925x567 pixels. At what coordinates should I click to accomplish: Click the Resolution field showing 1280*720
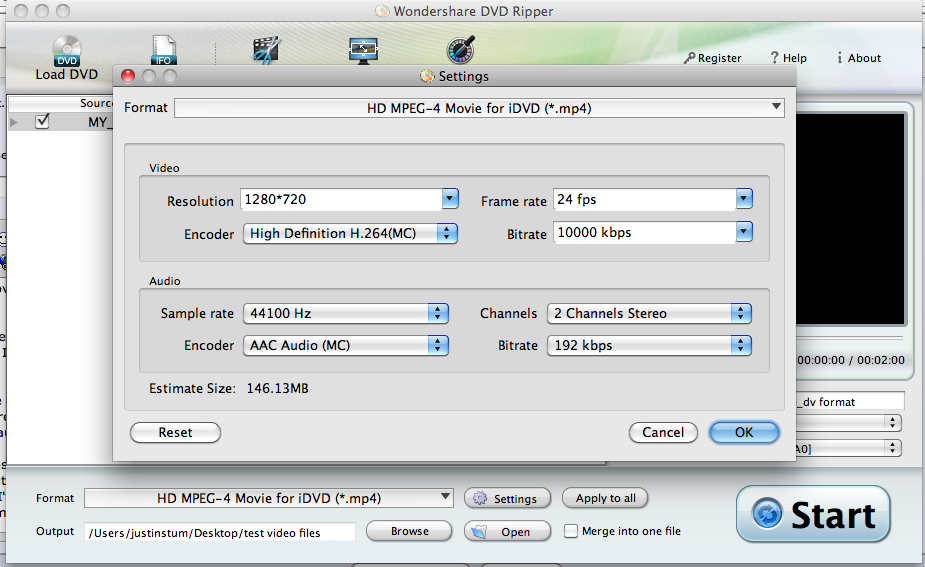[341, 199]
